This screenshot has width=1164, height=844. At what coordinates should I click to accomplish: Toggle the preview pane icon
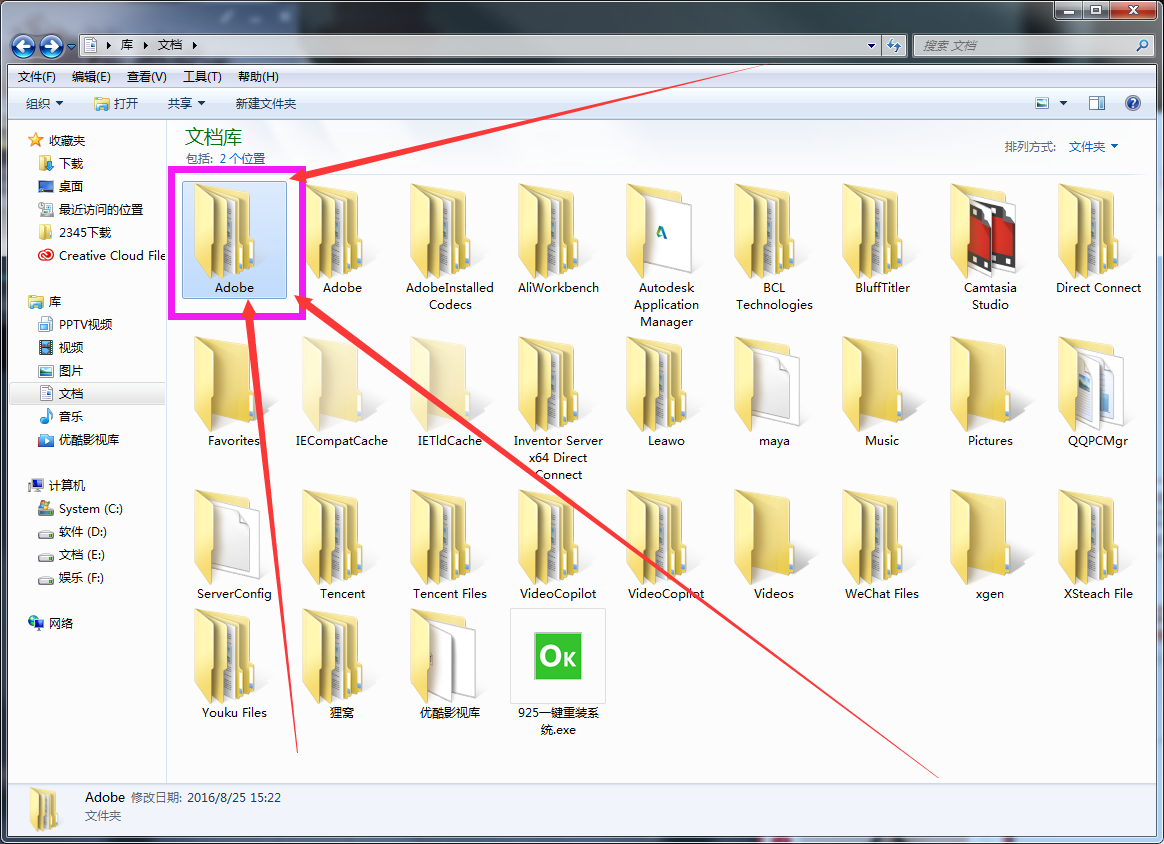click(x=1096, y=103)
